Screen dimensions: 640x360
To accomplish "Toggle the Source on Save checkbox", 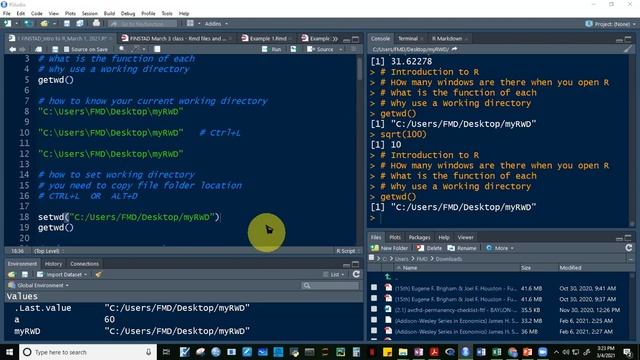I will 67,49.
